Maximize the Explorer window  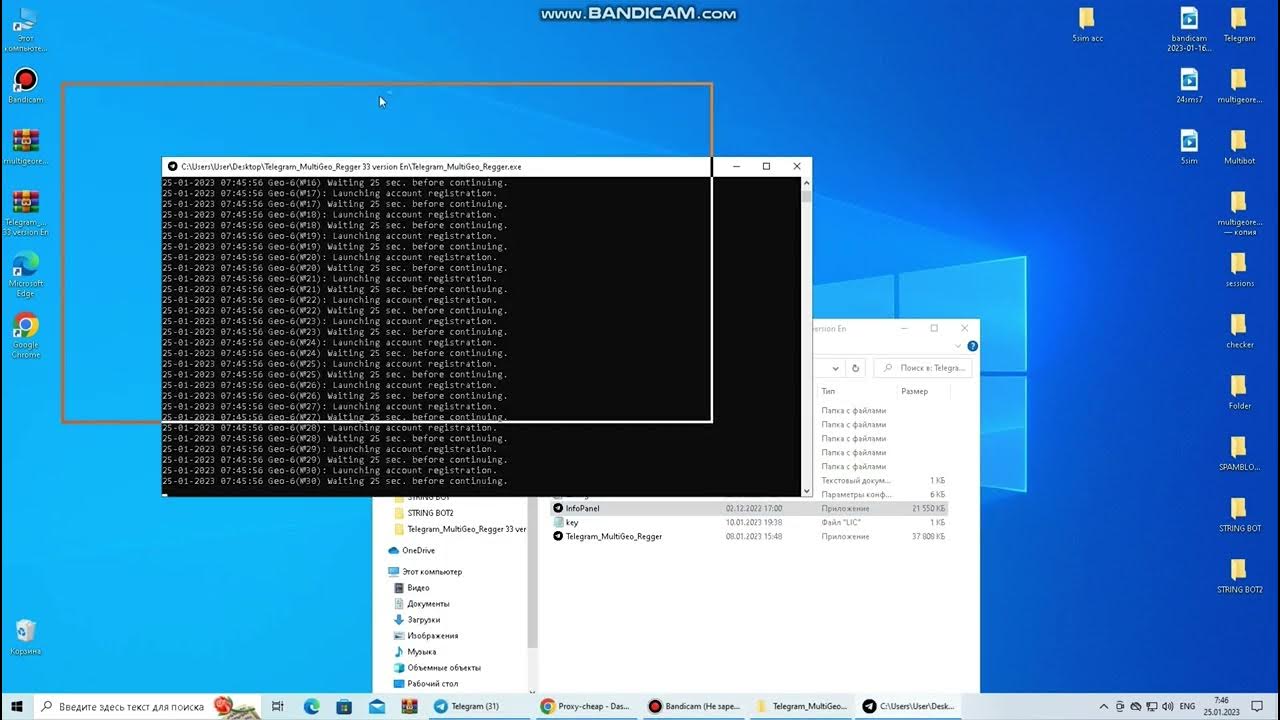(x=934, y=328)
